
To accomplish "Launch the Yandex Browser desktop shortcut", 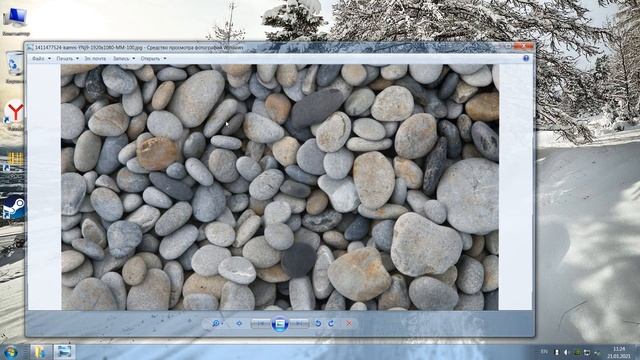I will point(15,115).
